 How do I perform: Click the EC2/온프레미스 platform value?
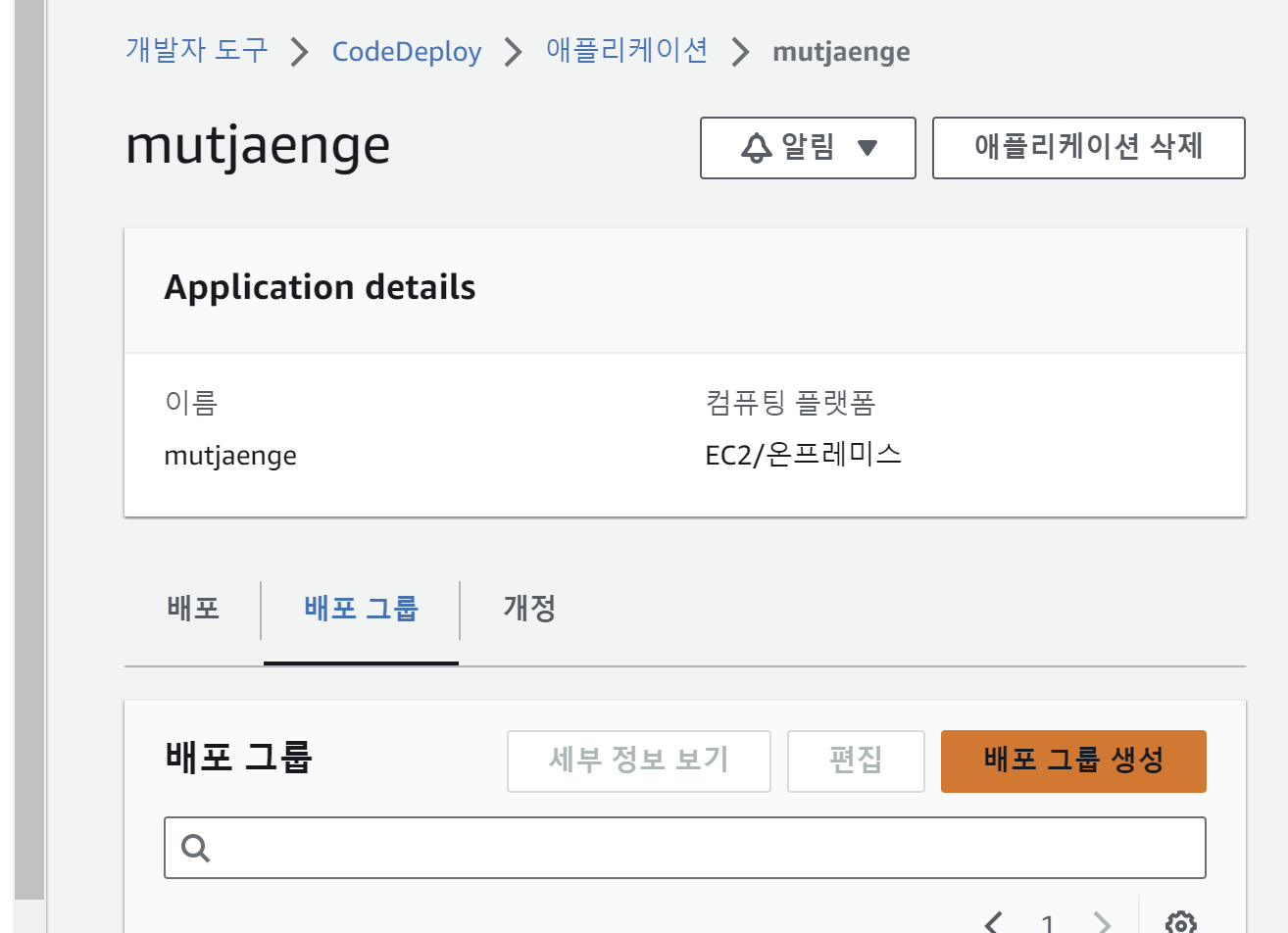804,455
